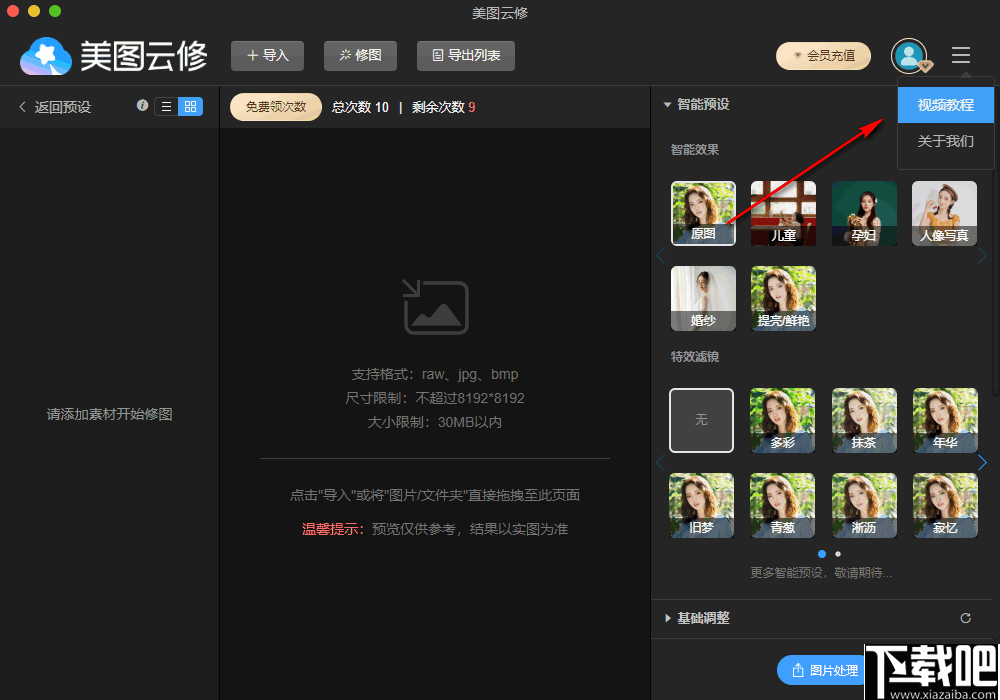Image resolution: width=1000 pixels, height=700 pixels.
Task: Apply the 抹茶 filter
Action: 864,420
